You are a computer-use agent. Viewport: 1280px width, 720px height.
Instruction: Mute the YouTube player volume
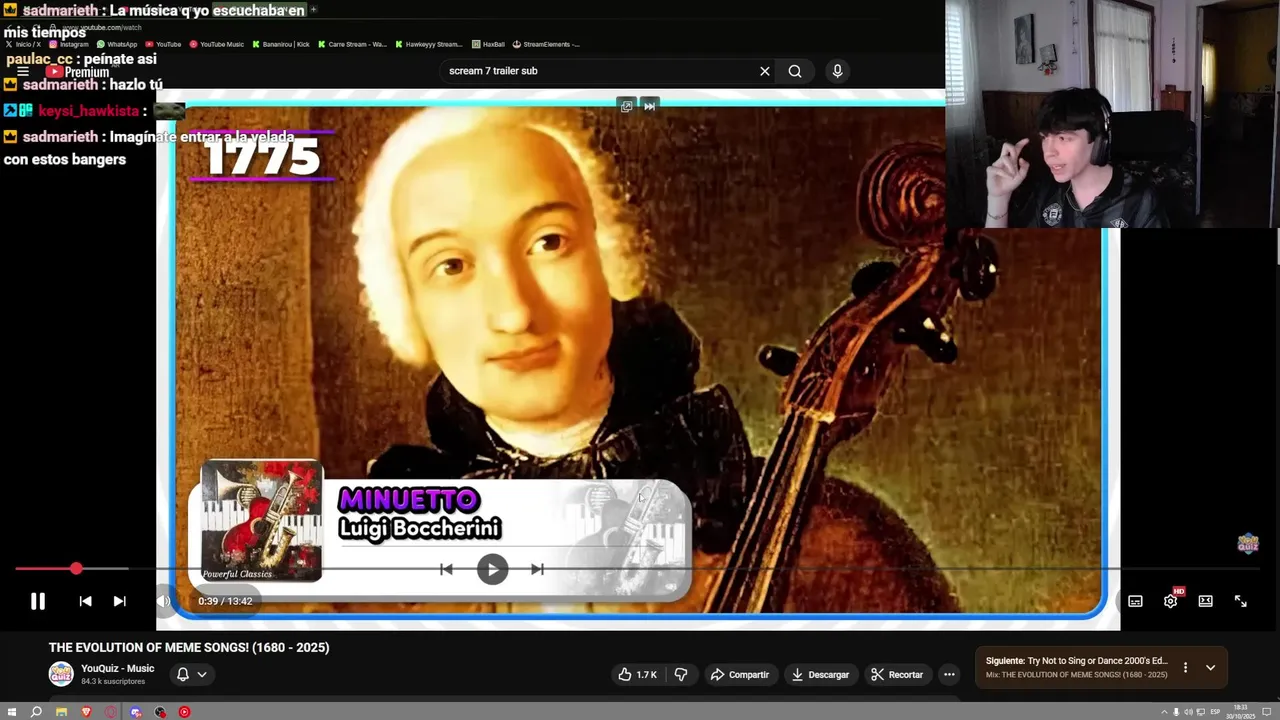tap(163, 601)
